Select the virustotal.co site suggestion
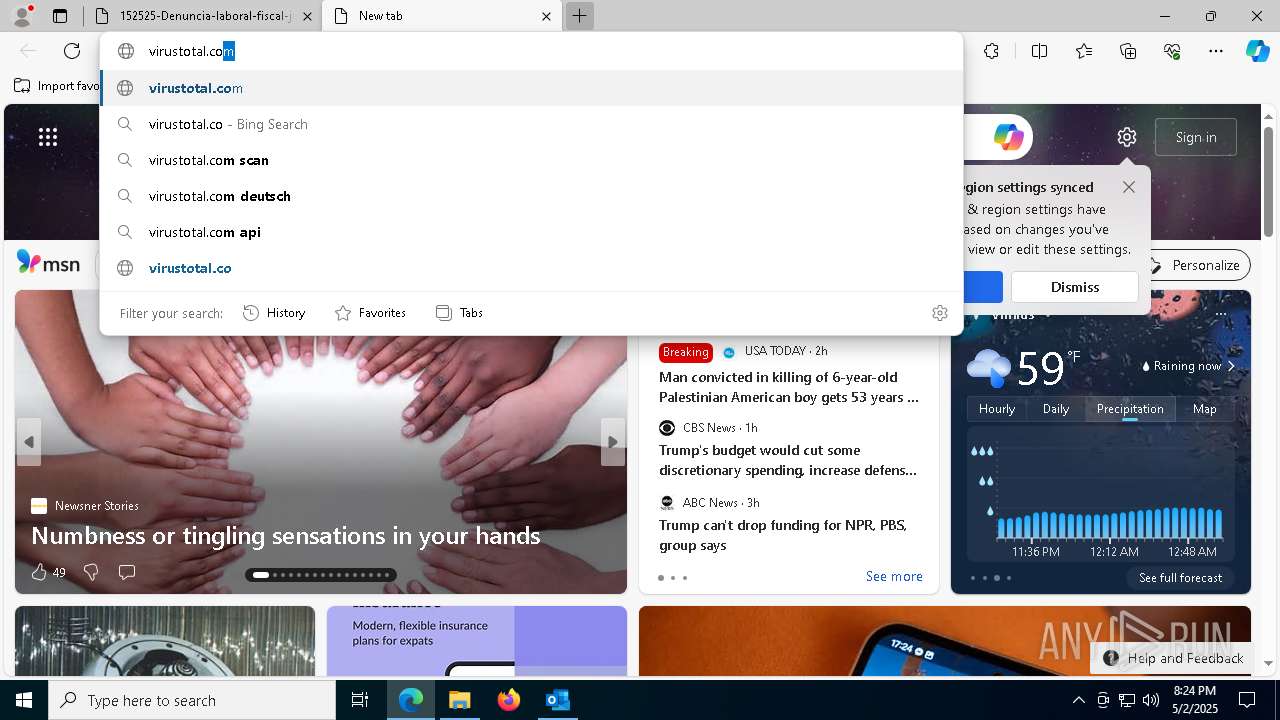This screenshot has height=720, width=1280. [x=532, y=268]
